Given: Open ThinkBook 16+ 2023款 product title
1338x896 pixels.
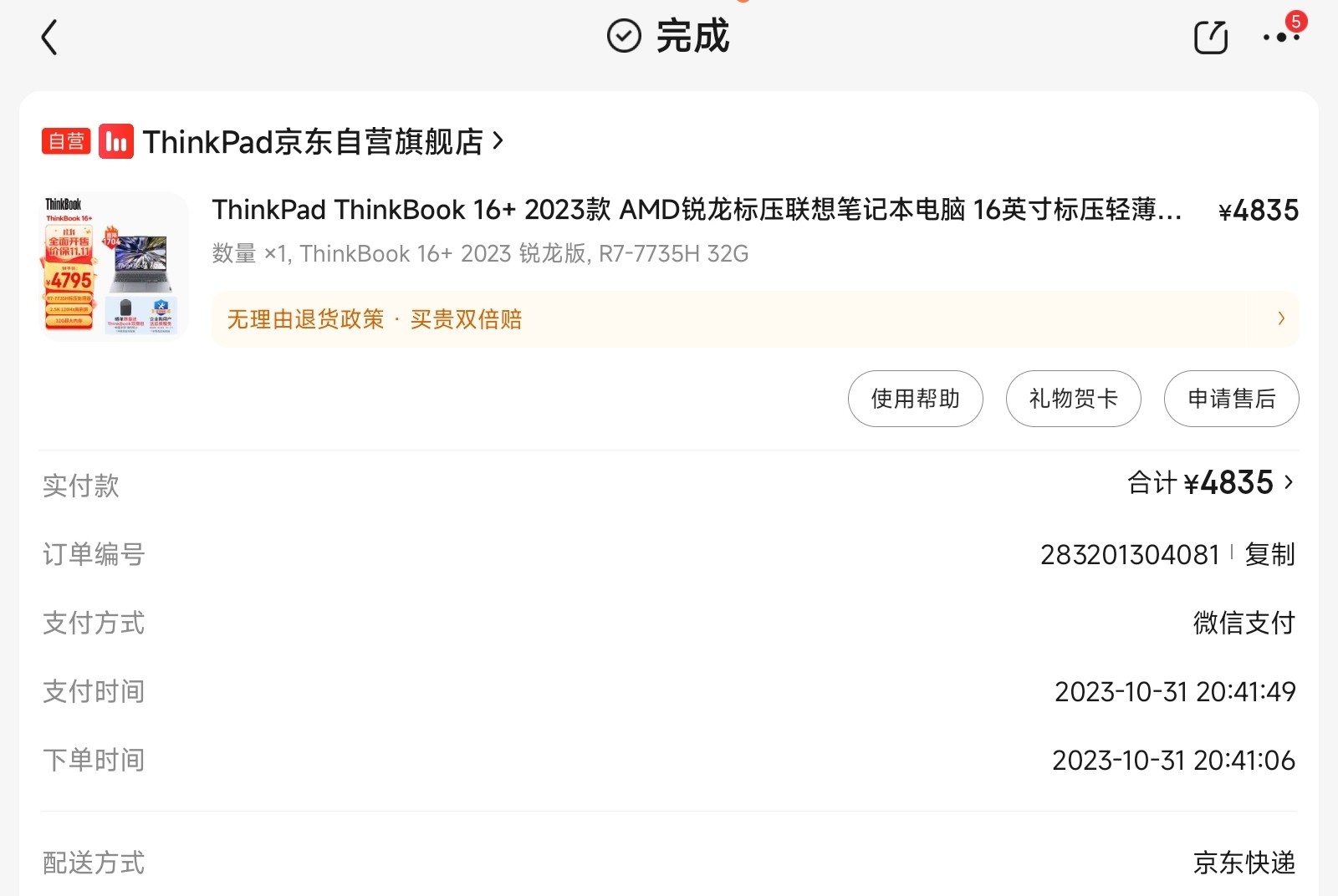Looking at the screenshot, I should 697,210.
